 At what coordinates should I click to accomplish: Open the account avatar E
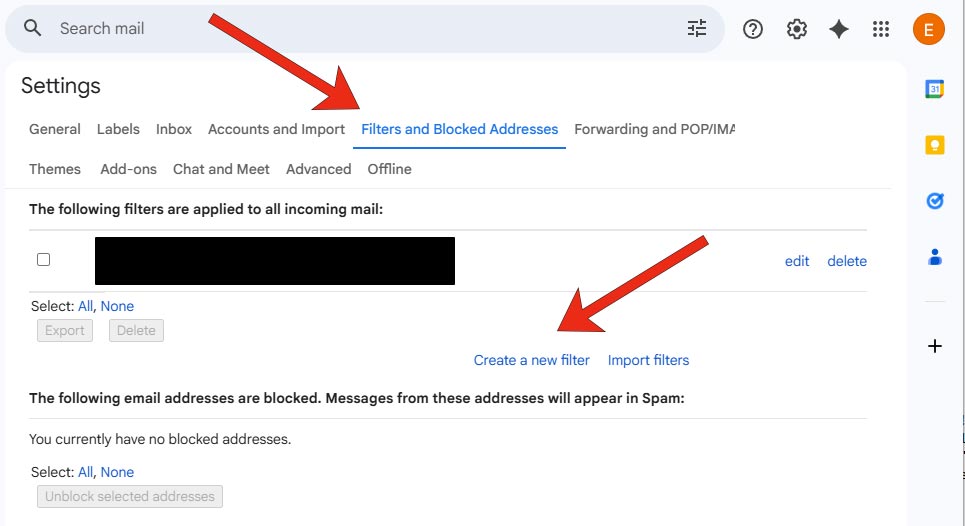coord(928,29)
